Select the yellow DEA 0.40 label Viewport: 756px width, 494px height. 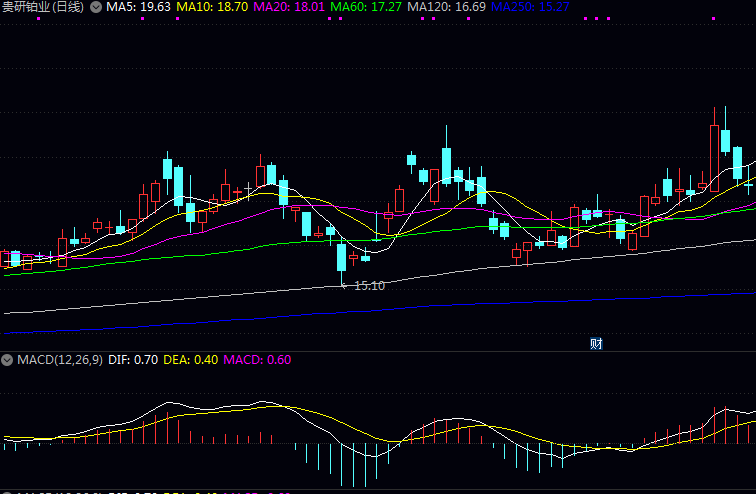point(190,360)
